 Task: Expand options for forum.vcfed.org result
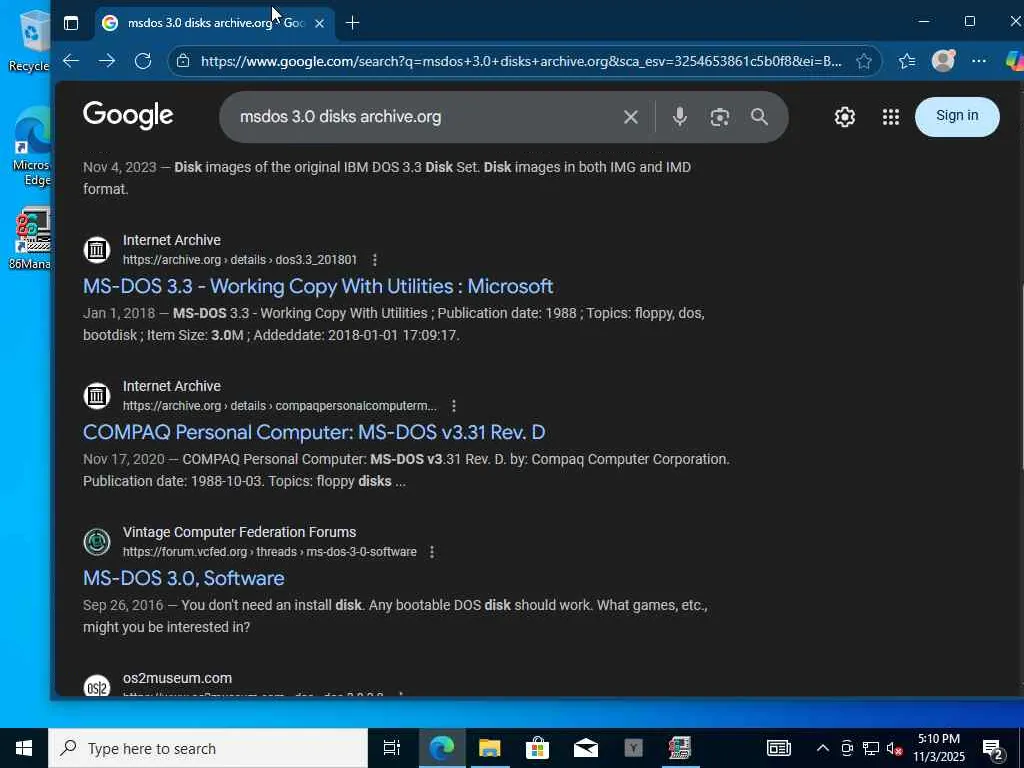[x=432, y=552]
